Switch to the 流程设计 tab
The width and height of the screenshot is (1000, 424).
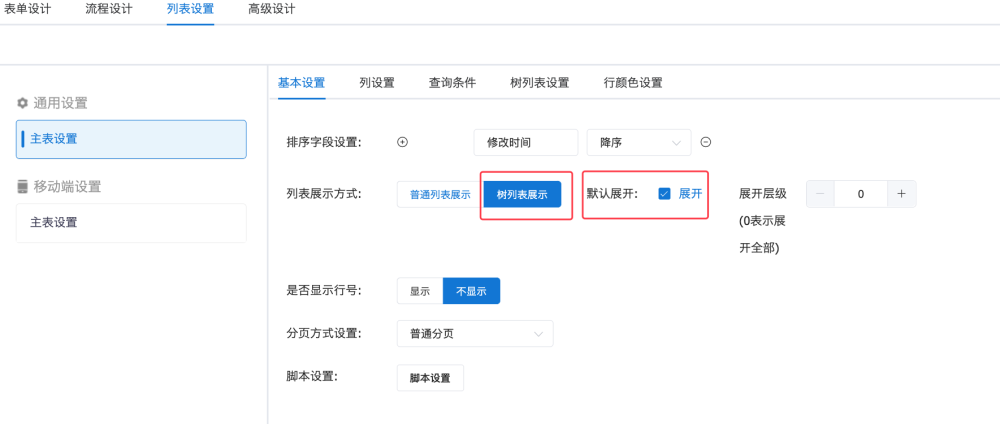(109, 9)
